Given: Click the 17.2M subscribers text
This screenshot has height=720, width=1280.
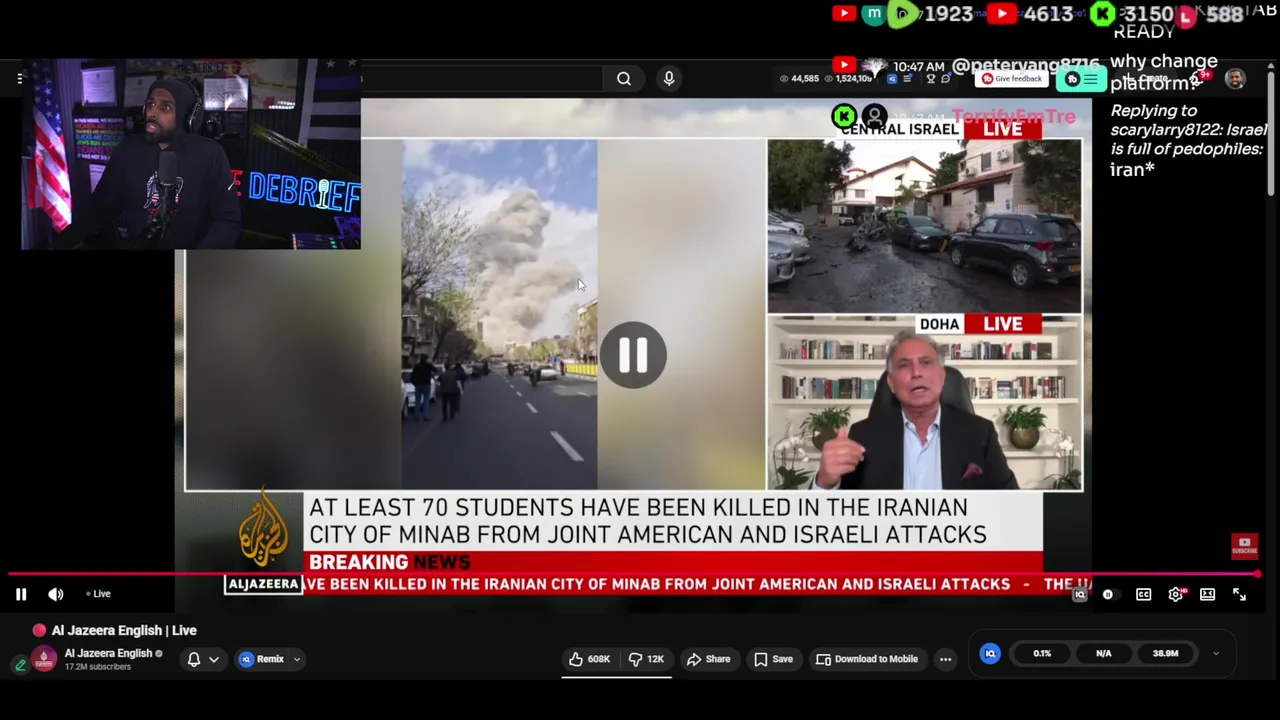Looking at the screenshot, I should tap(98, 667).
